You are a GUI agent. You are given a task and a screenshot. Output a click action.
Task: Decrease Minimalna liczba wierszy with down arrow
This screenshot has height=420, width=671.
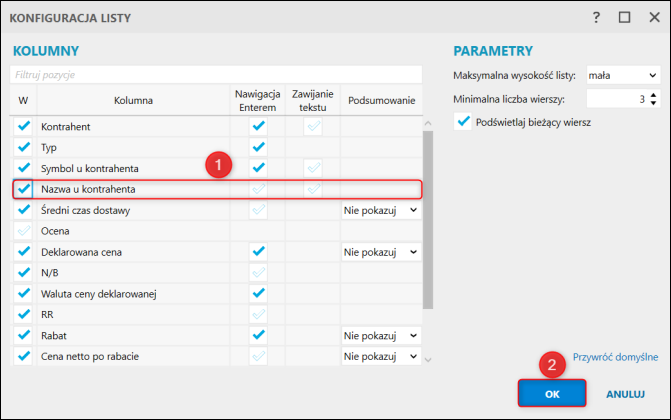(653, 103)
